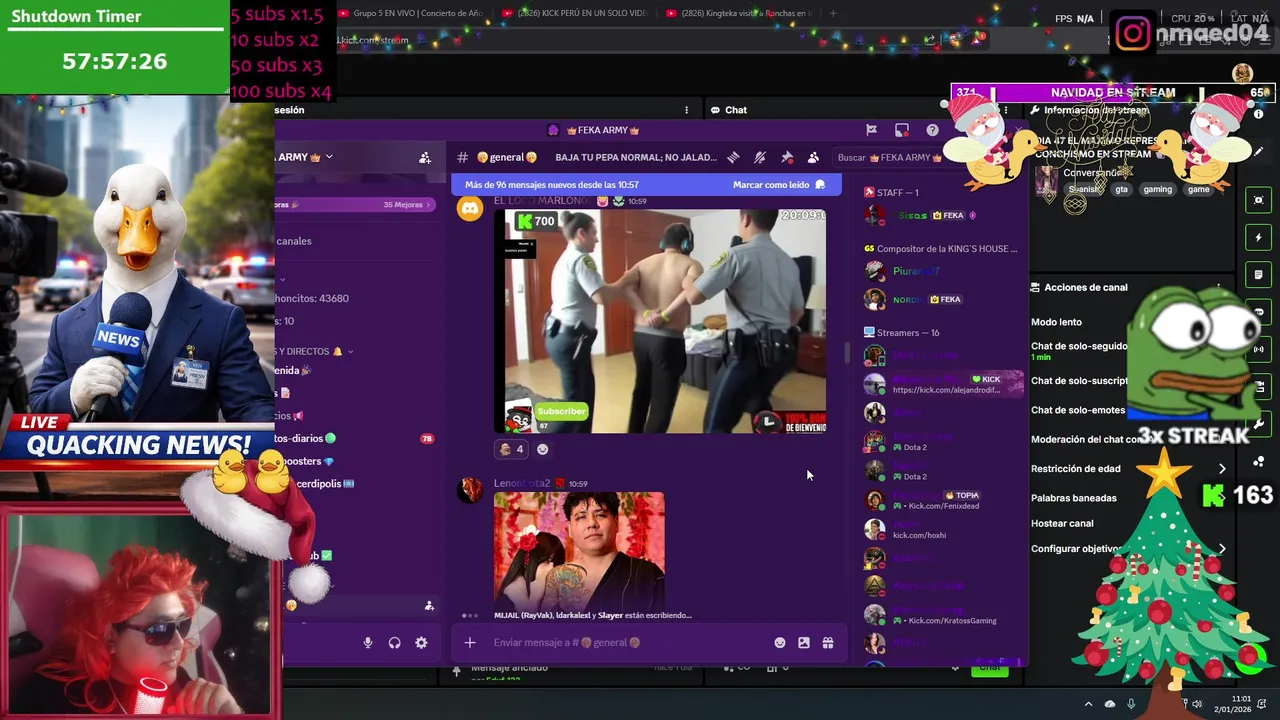The height and width of the screenshot is (720, 1280).
Task: Open 'sesión' panel options menu dots
Action: (x=686, y=110)
